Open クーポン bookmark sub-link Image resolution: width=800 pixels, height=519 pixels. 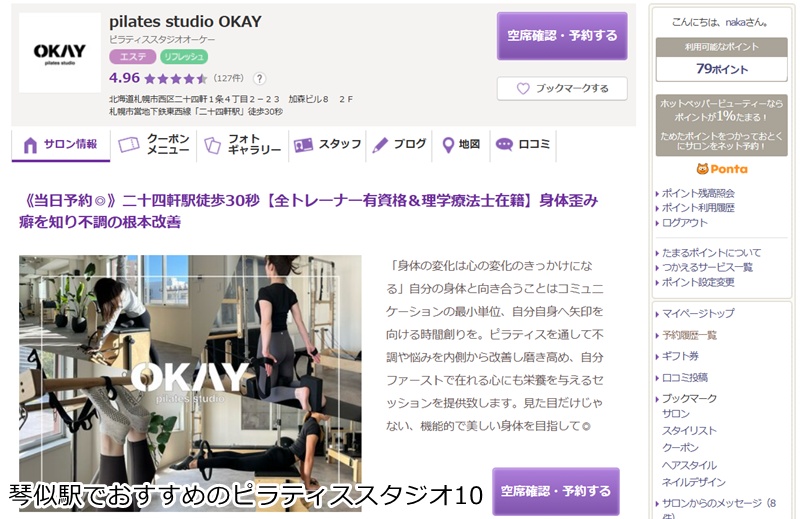[680, 448]
